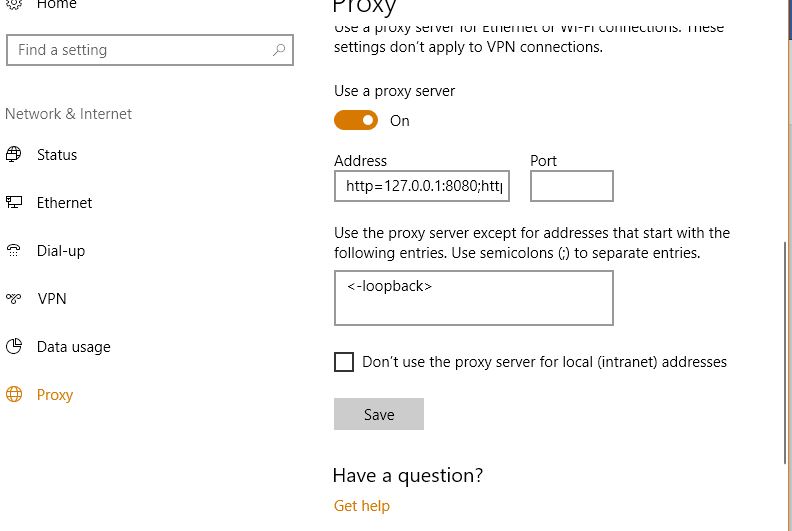Click the vertical scrollbar thumb
The width and height of the screenshot is (792, 531).
pos(785,353)
